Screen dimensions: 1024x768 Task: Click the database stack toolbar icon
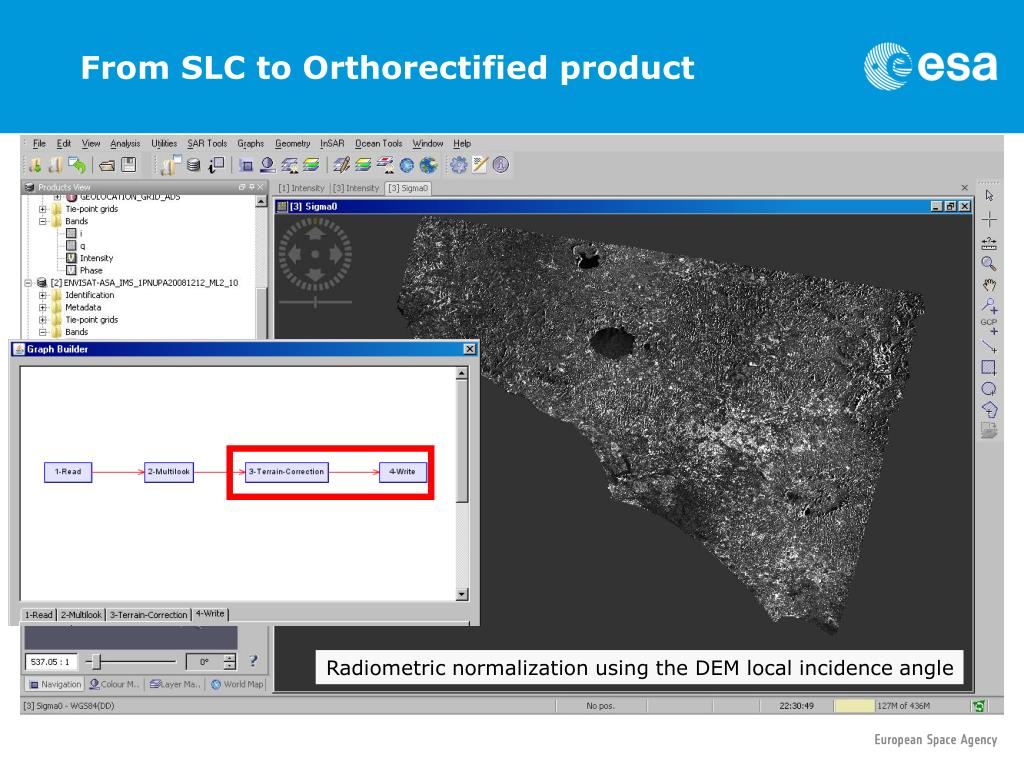point(193,165)
